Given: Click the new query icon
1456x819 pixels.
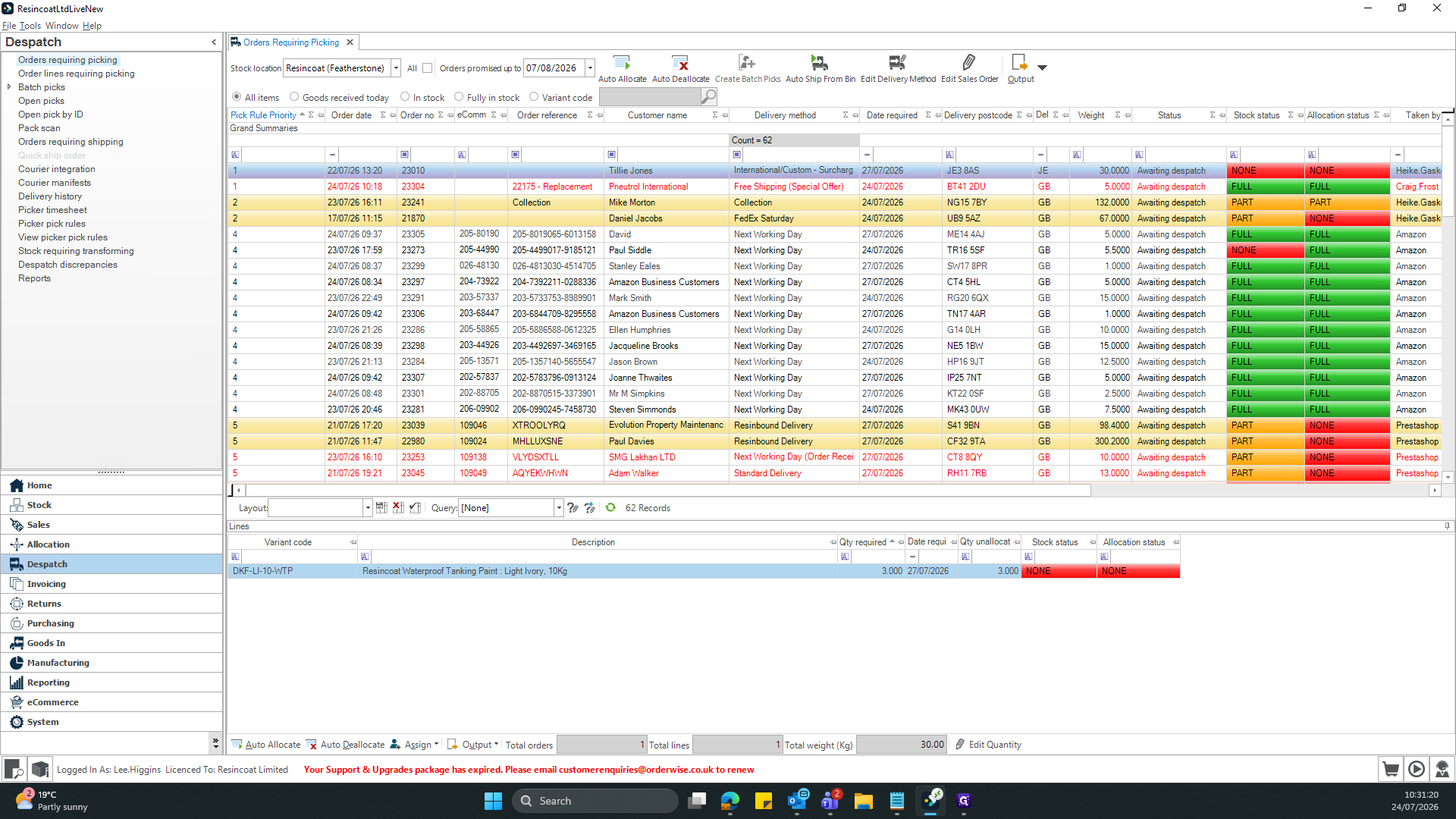Looking at the screenshot, I should [589, 508].
